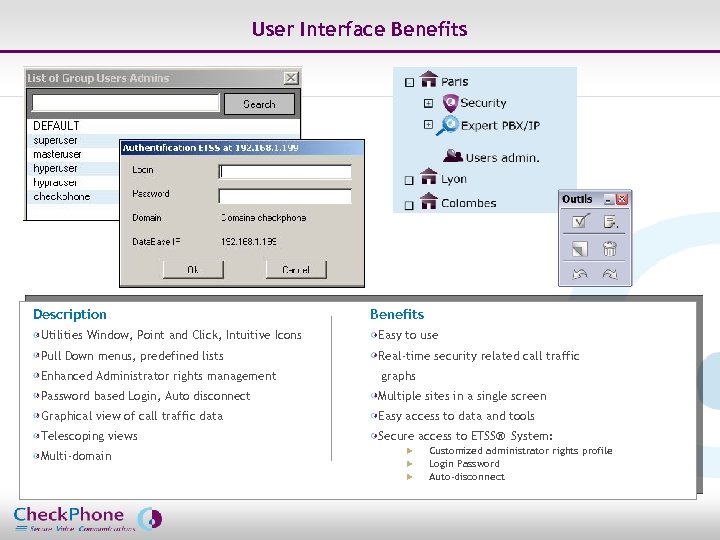Click the redo arrow in Outils palette
This screenshot has width=720, height=540.
pyautogui.click(x=610, y=274)
